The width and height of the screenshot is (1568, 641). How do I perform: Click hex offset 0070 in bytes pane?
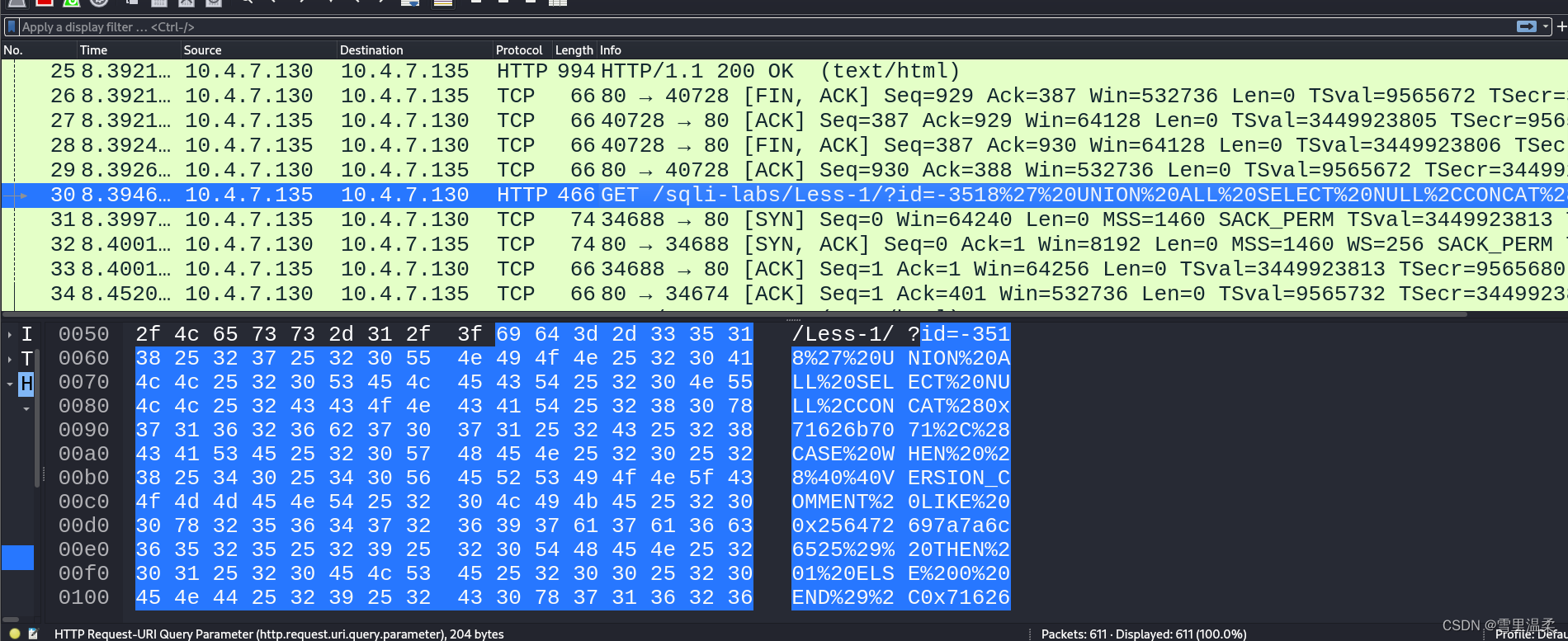(84, 382)
